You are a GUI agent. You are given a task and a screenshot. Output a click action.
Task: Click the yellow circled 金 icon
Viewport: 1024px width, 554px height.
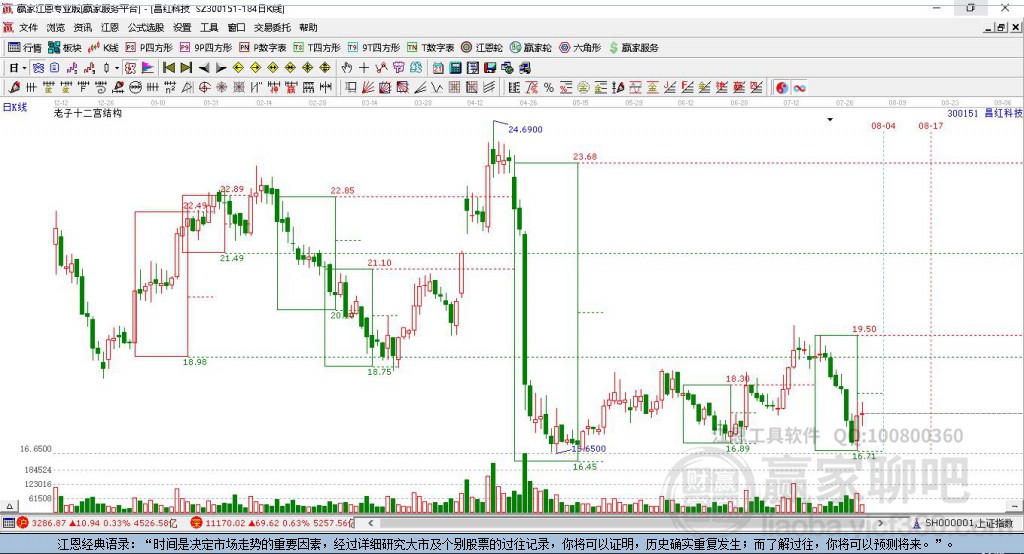(583, 88)
